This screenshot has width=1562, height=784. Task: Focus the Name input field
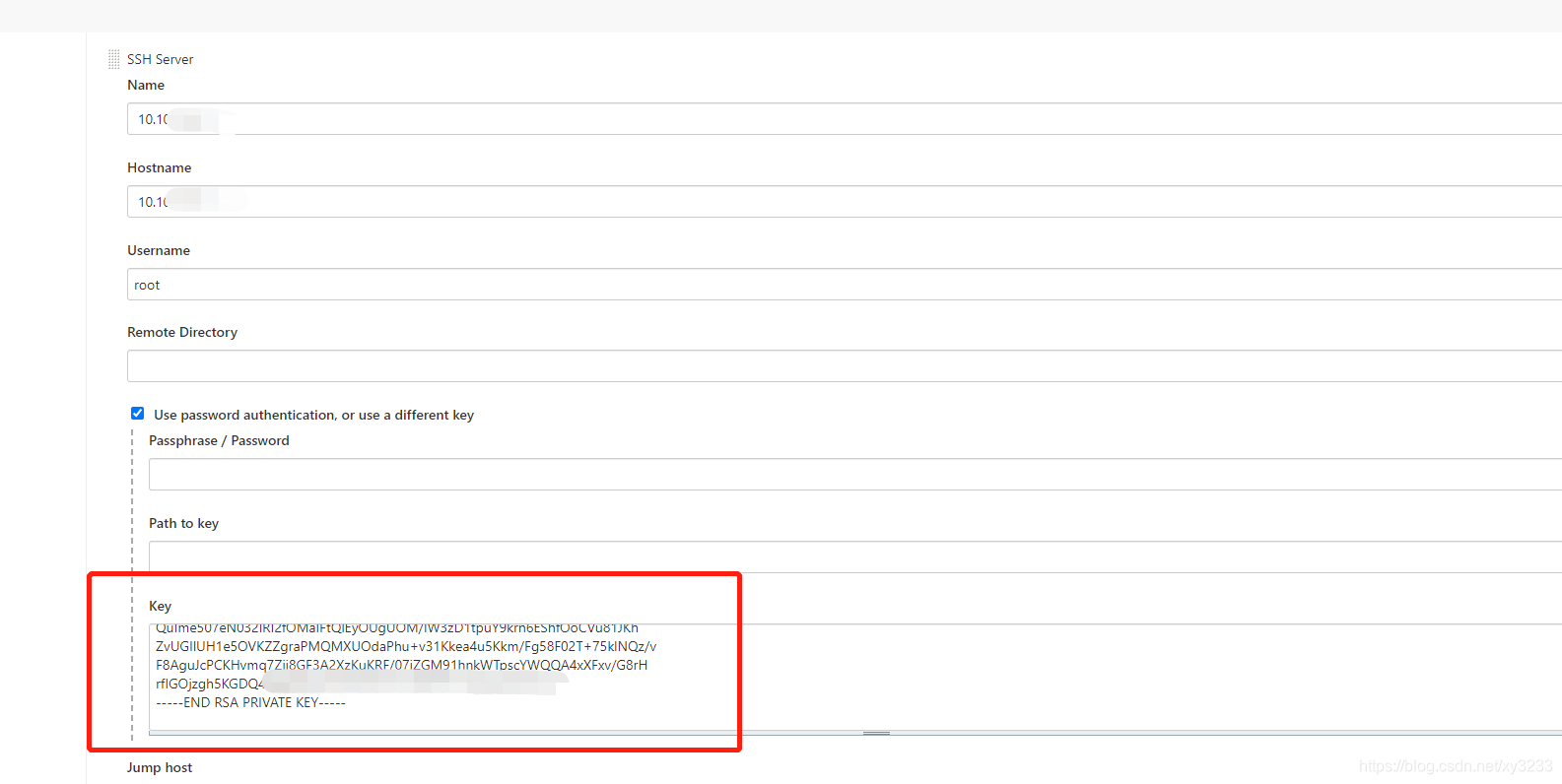point(845,119)
